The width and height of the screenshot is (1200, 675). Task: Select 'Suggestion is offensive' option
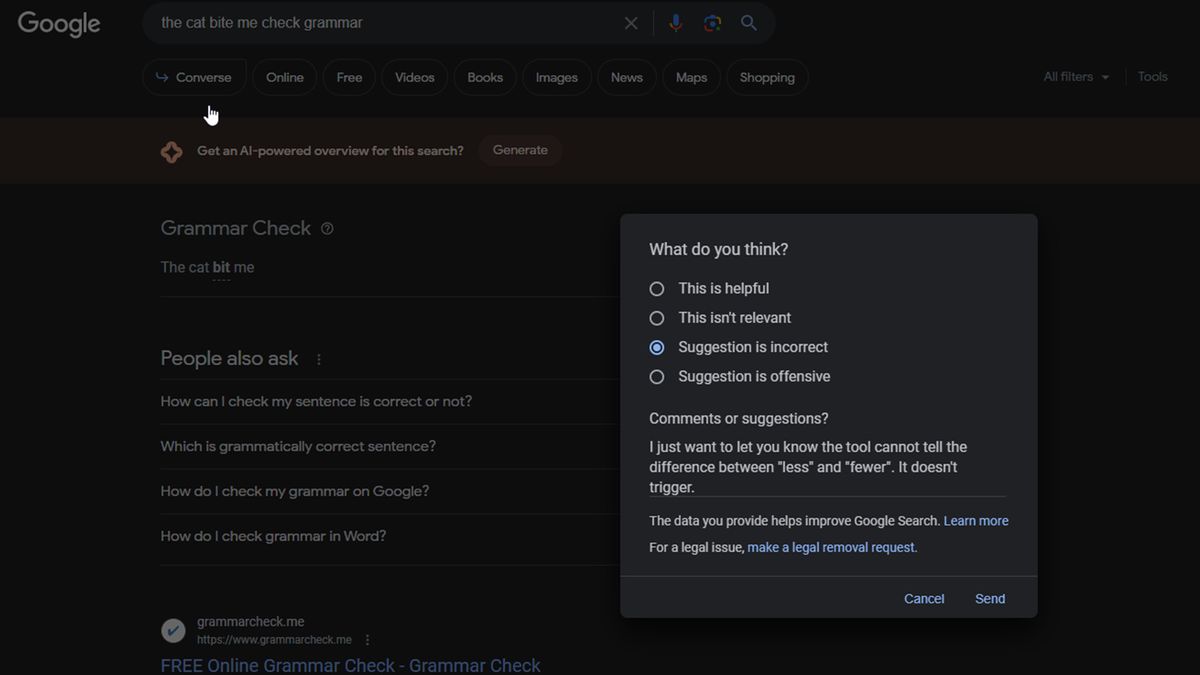click(x=656, y=377)
